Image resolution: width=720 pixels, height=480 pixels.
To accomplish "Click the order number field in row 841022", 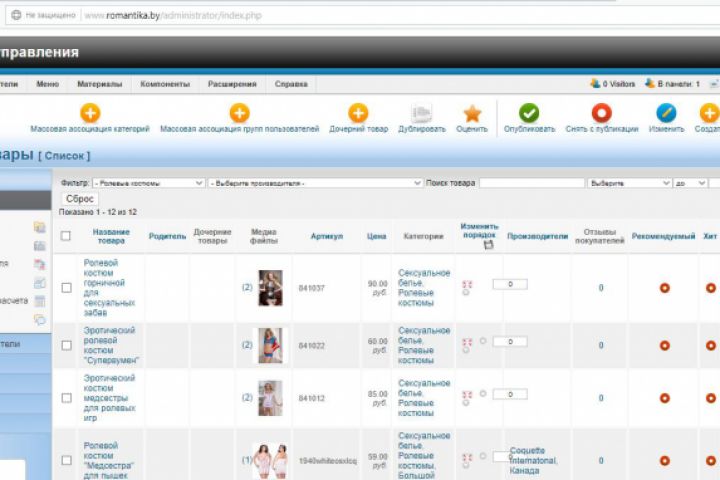I will (x=510, y=342).
